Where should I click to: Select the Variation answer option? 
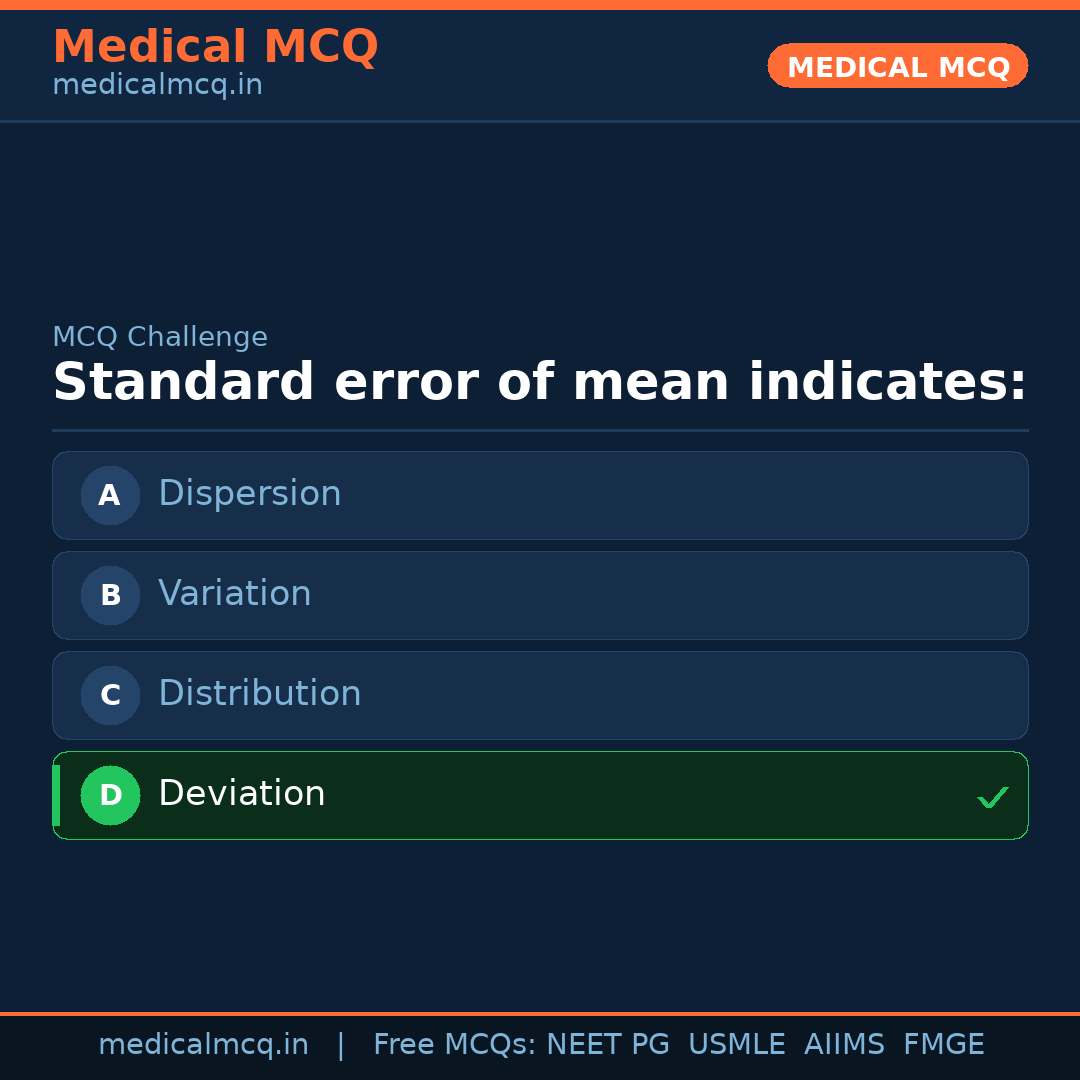[x=540, y=595]
